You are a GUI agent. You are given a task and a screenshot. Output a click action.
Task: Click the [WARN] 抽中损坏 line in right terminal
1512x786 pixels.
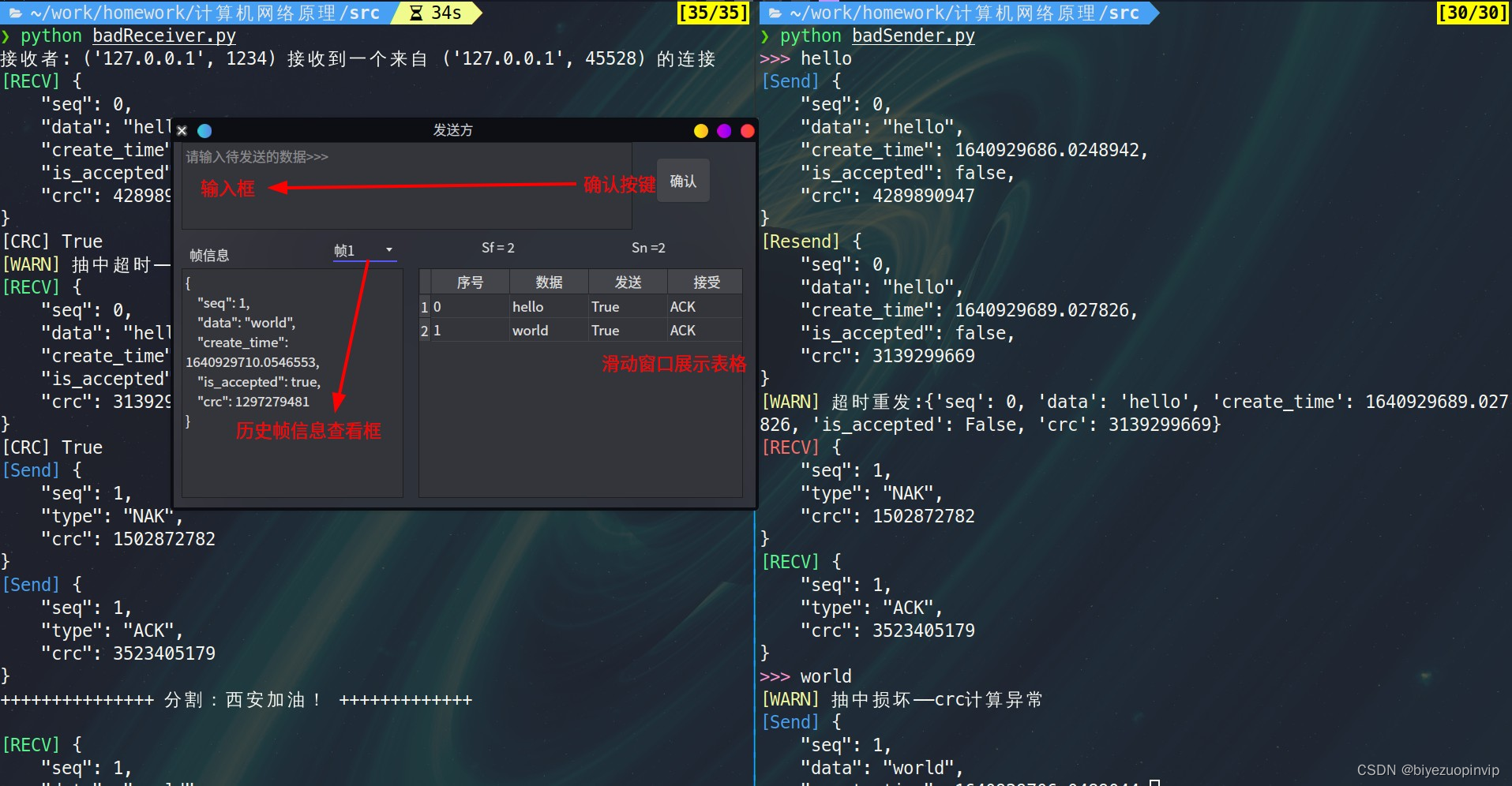902,699
